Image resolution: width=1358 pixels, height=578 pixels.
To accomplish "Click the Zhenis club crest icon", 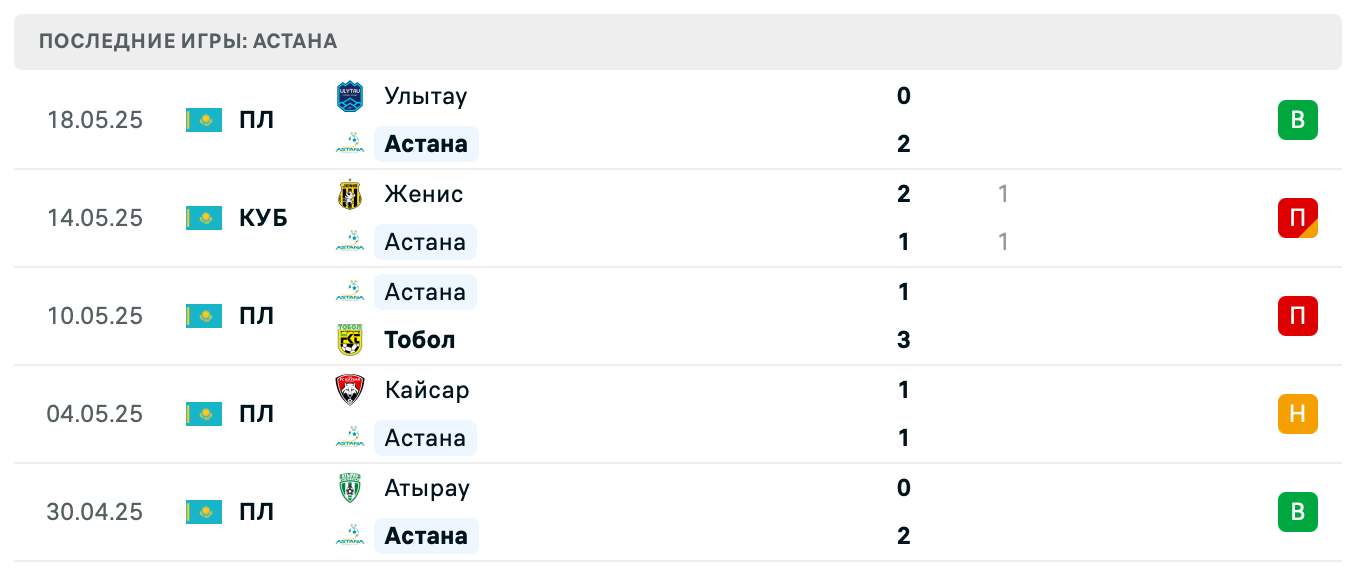I will [x=349, y=194].
